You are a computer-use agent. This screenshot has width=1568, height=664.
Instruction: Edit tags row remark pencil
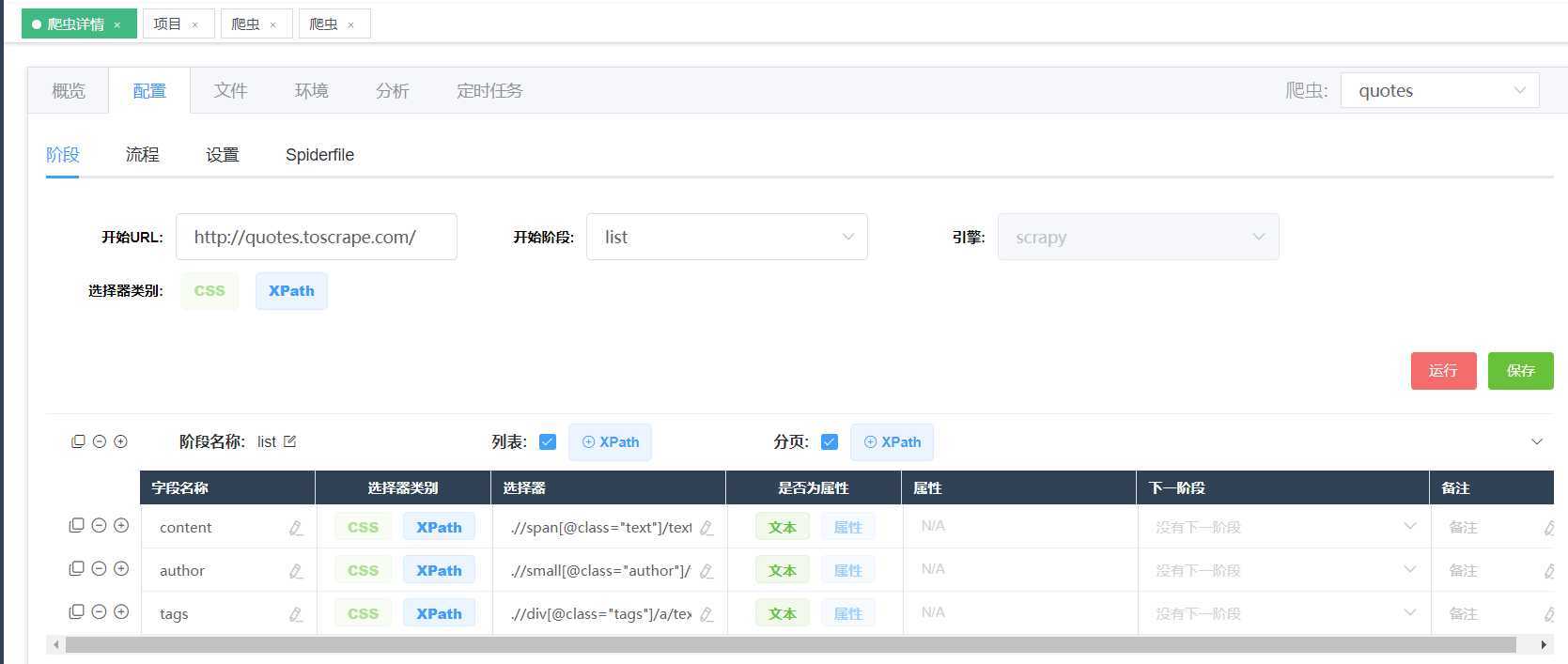click(1549, 614)
